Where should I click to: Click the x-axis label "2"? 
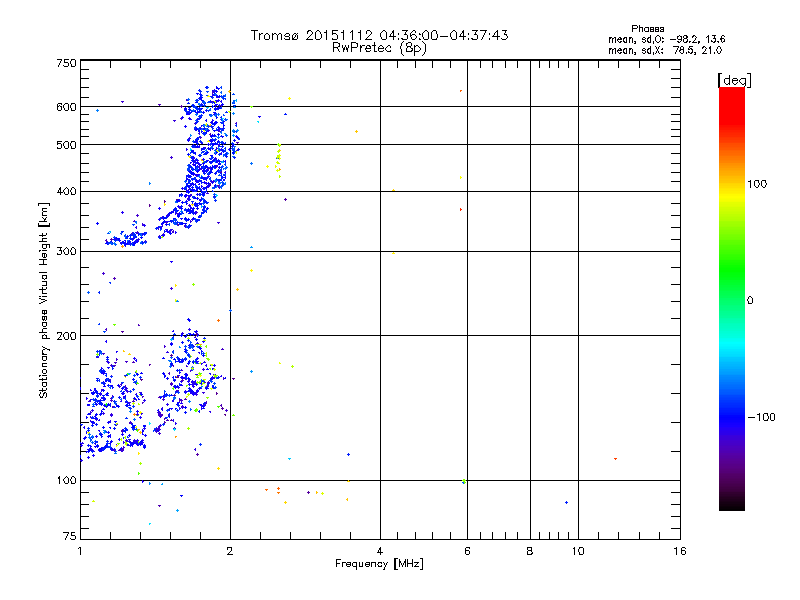[x=230, y=551]
